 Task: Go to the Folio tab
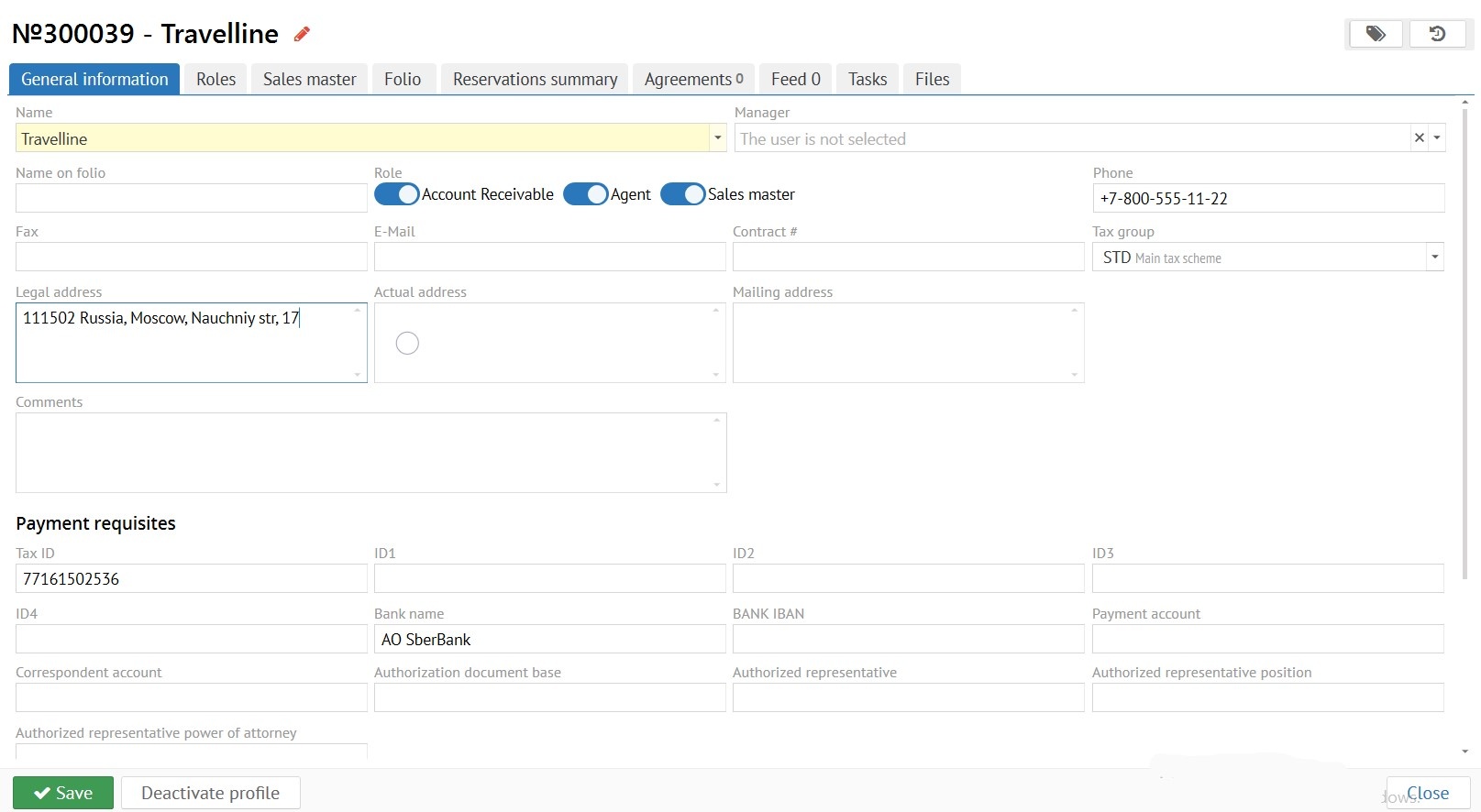click(403, 79)
